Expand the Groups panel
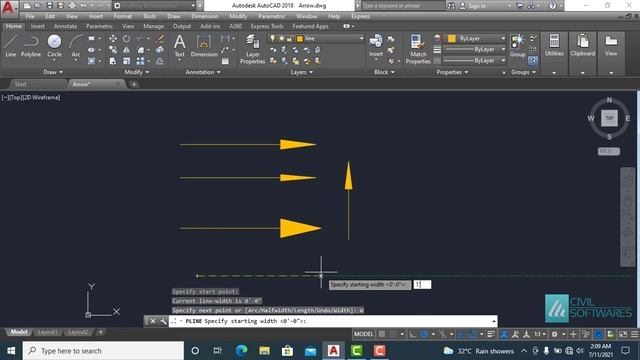This screenshot has height=360, width=640. click(x=524, y=72)
